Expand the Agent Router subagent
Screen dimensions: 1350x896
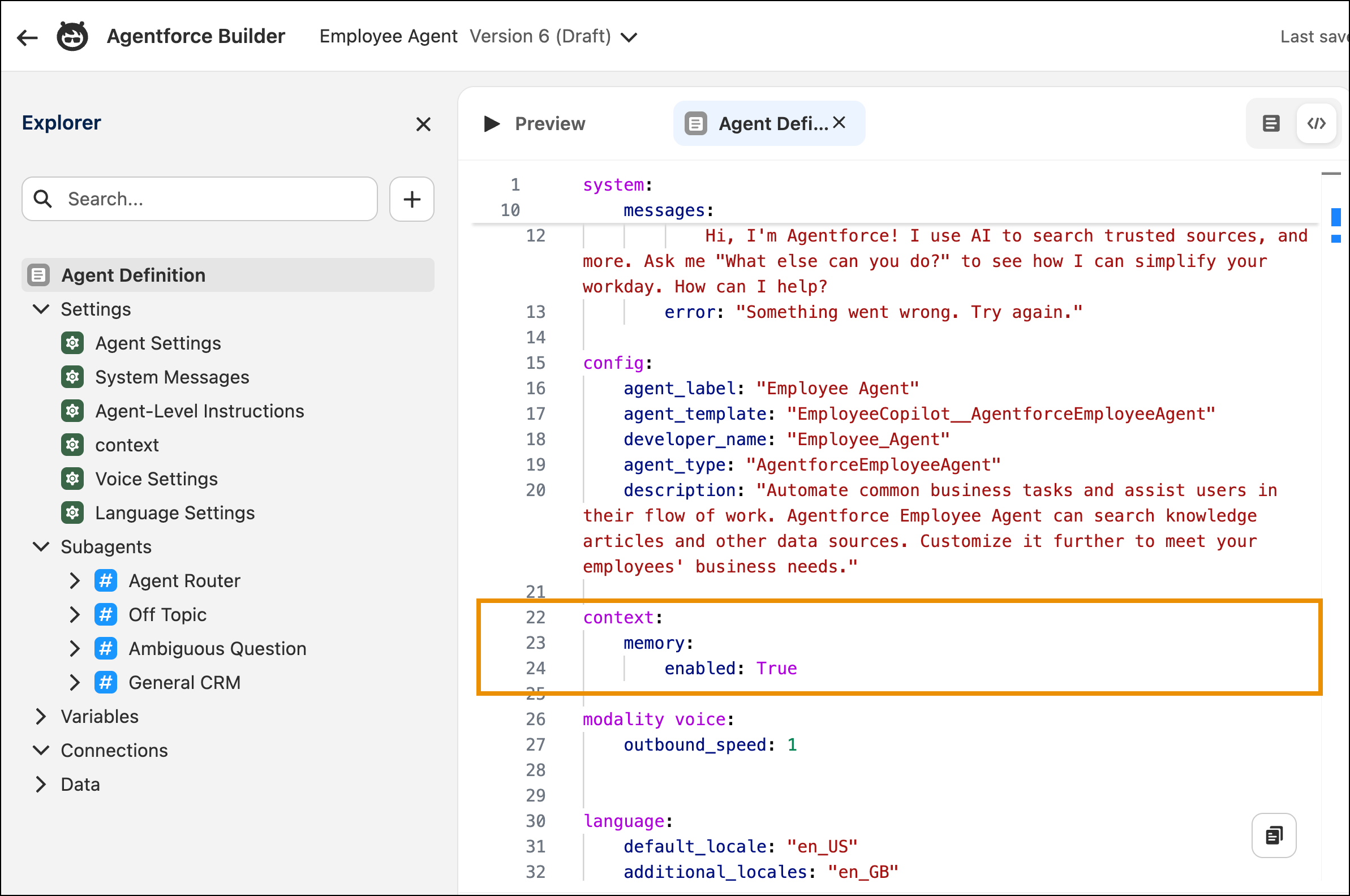click(74, 580)
